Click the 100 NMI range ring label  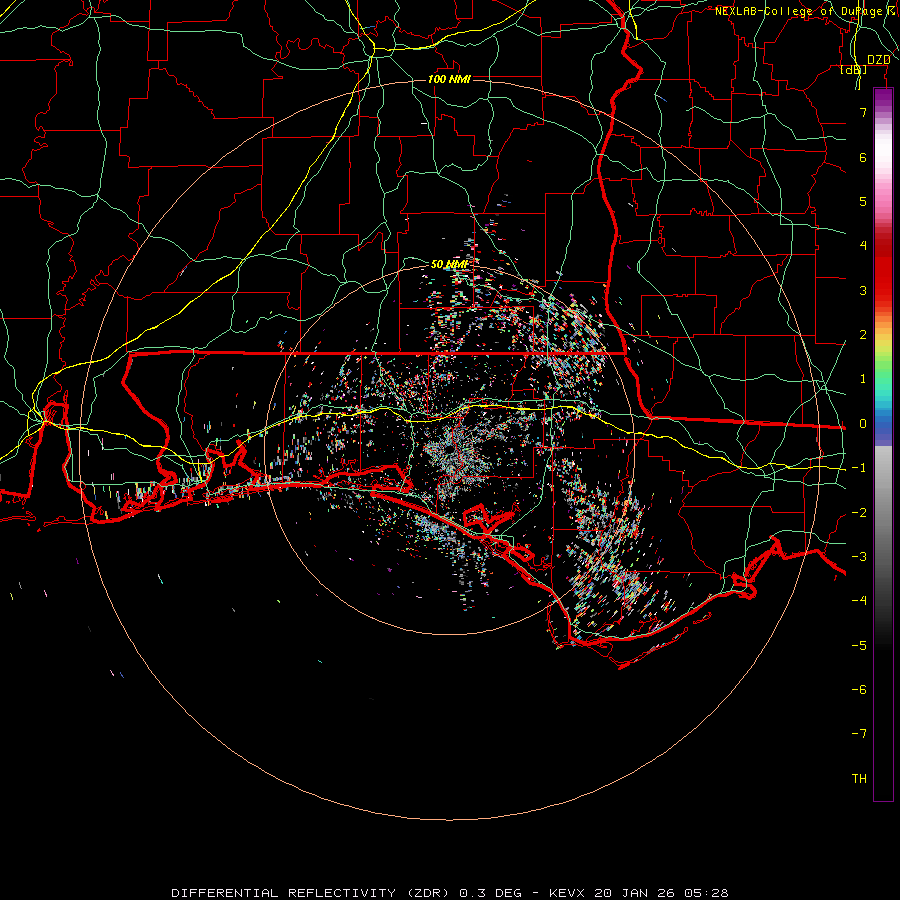point(449,79)
